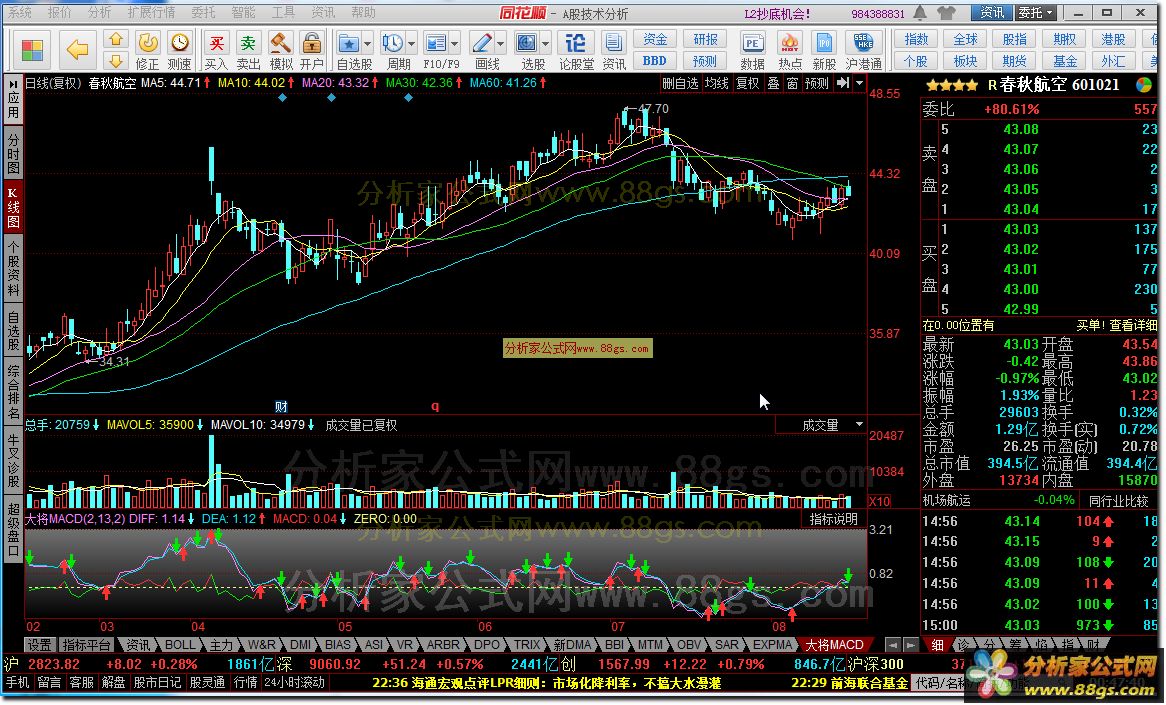The width and height of the screenshot is (1166, 705).
Task: Expand the 周期 dropdown arrow
Action: point(410,44)
